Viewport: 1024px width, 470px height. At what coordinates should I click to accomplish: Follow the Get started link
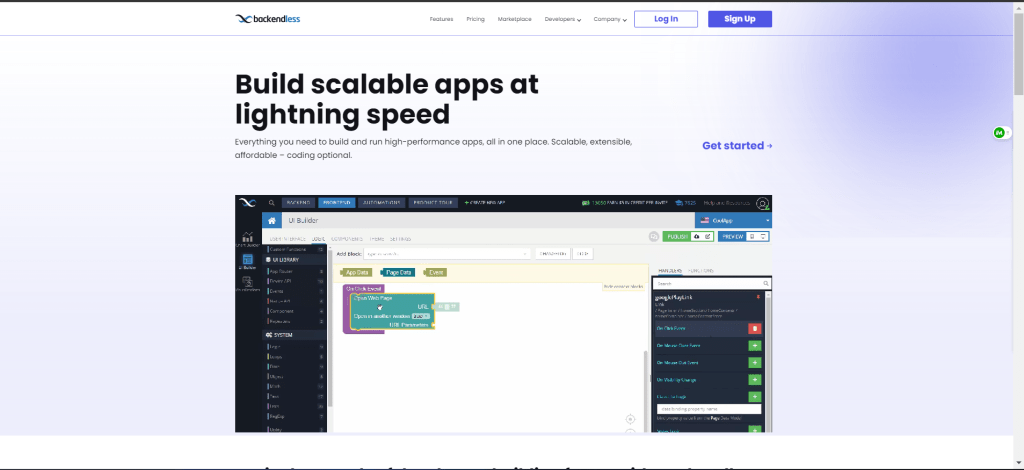[737, 146]
